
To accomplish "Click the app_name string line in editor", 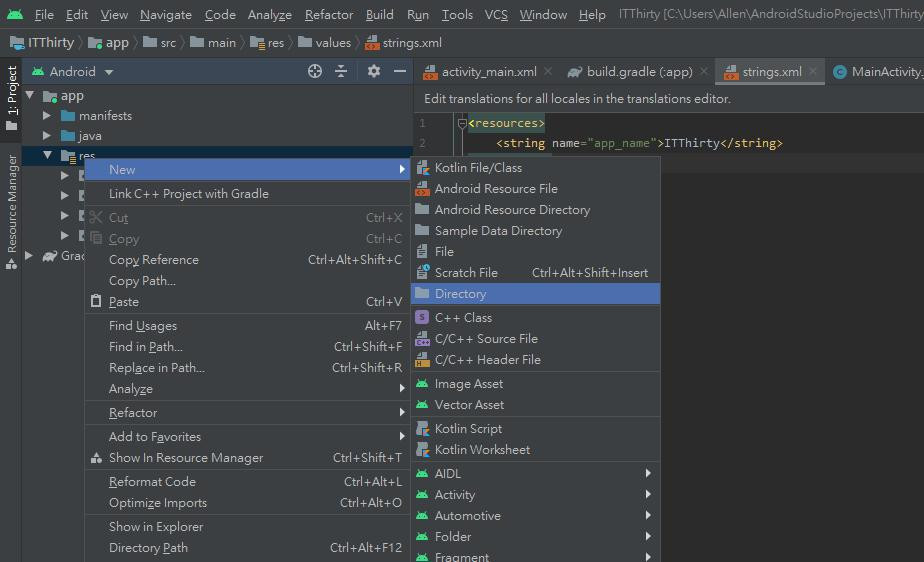I will (639, 143).
